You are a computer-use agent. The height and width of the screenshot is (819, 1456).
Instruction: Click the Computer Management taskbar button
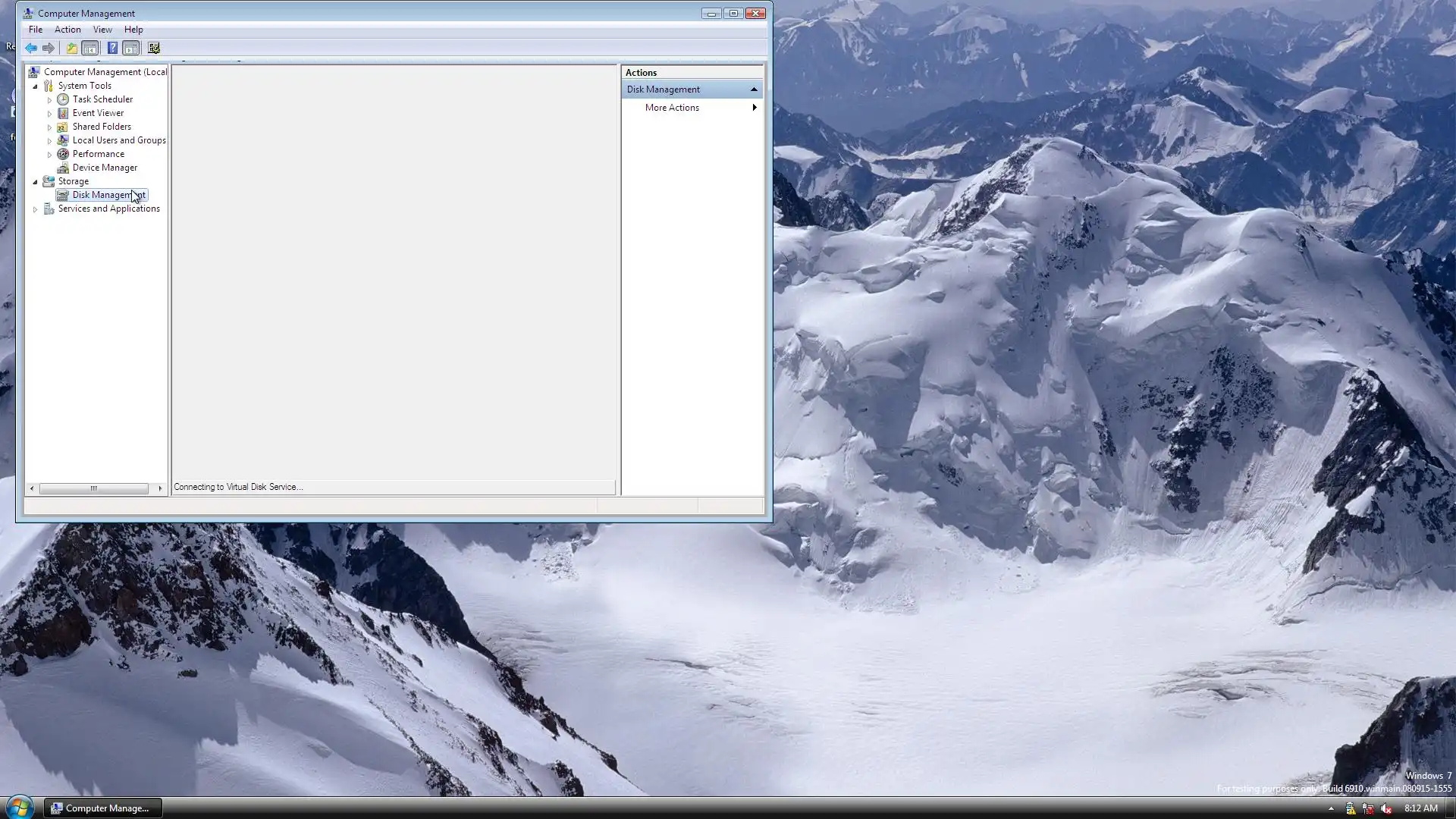tap(102, 808)
